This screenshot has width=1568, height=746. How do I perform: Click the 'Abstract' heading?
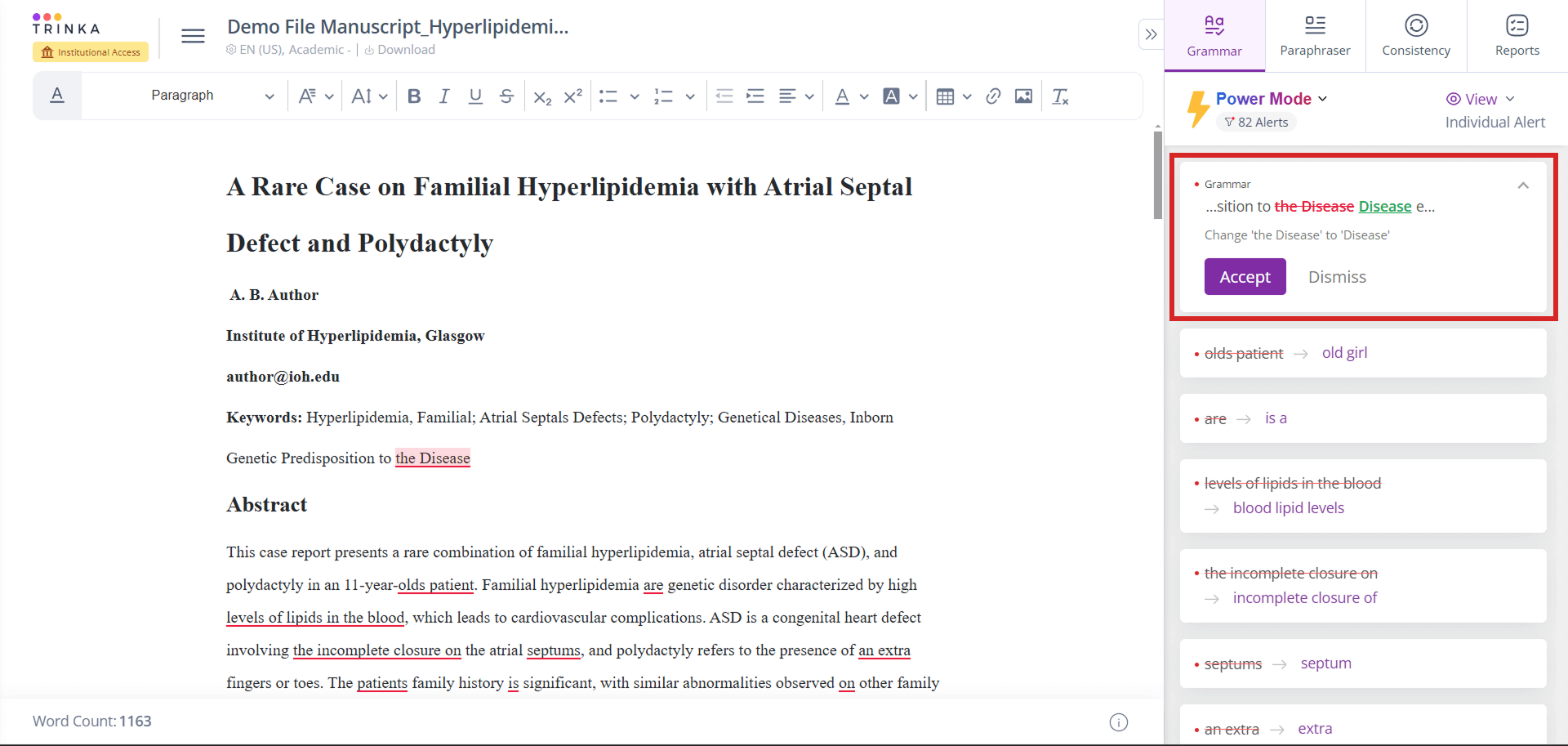tap(267, 505)
